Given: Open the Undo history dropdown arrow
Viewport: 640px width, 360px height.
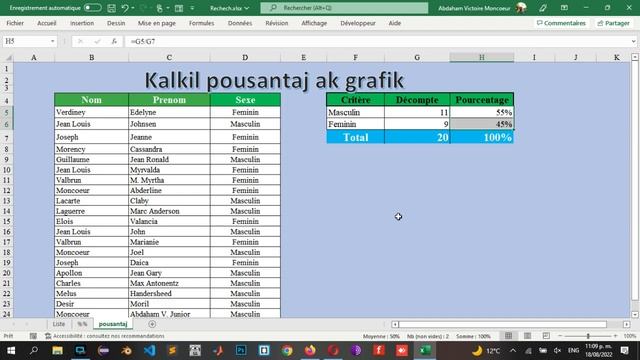Looking at the screenshot, I should point(133,8).
